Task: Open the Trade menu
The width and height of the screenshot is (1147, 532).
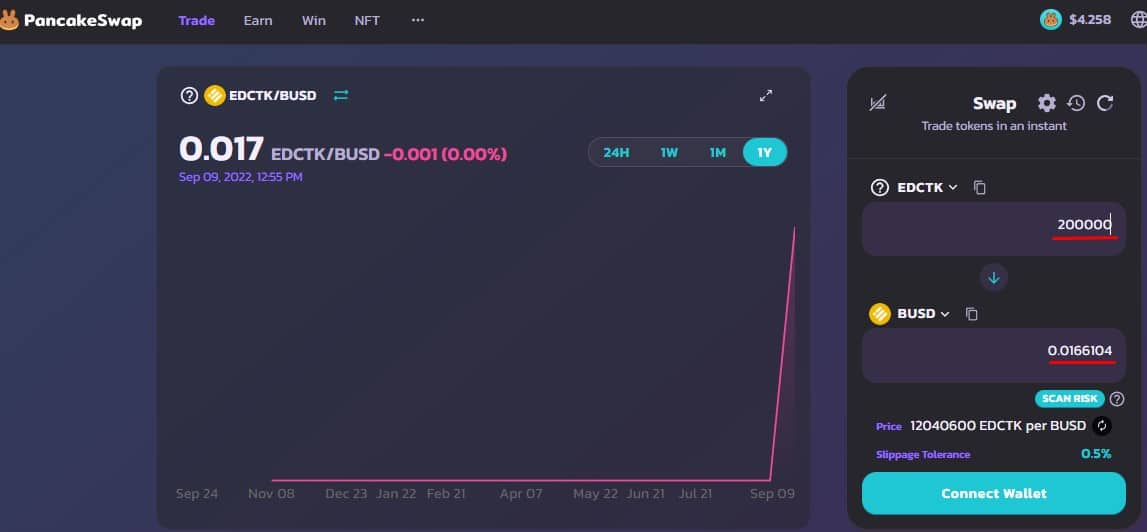Action: (196, 20)
